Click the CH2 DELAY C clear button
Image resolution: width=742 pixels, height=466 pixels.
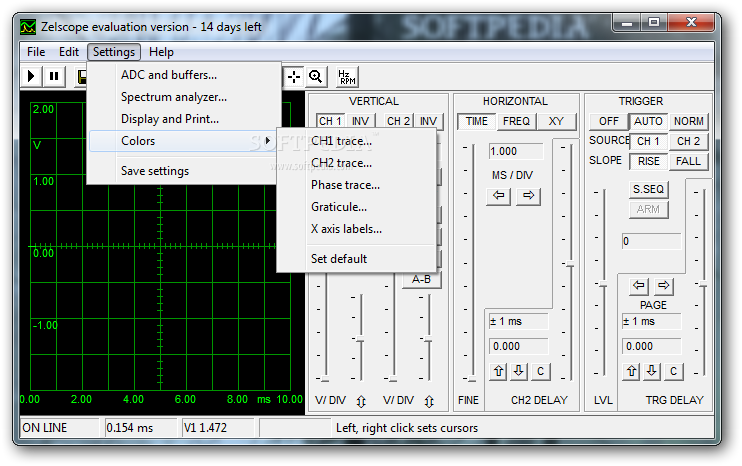tap(540, 371)
